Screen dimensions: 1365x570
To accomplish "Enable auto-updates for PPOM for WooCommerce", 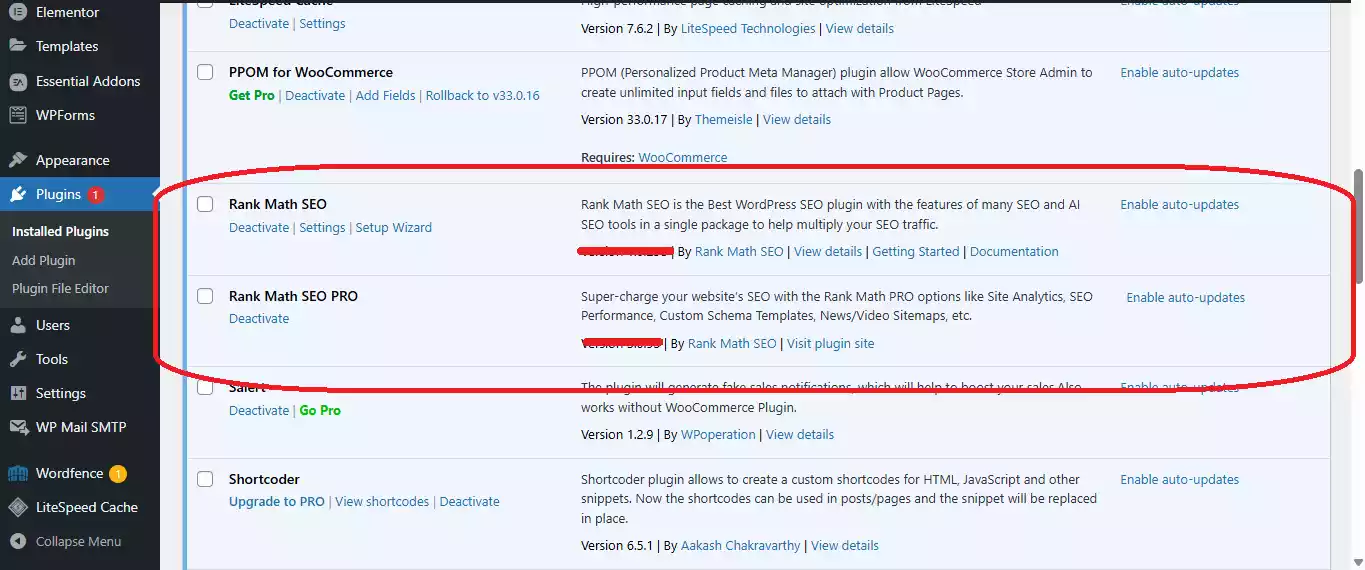I will click(x=1179, y=72).
